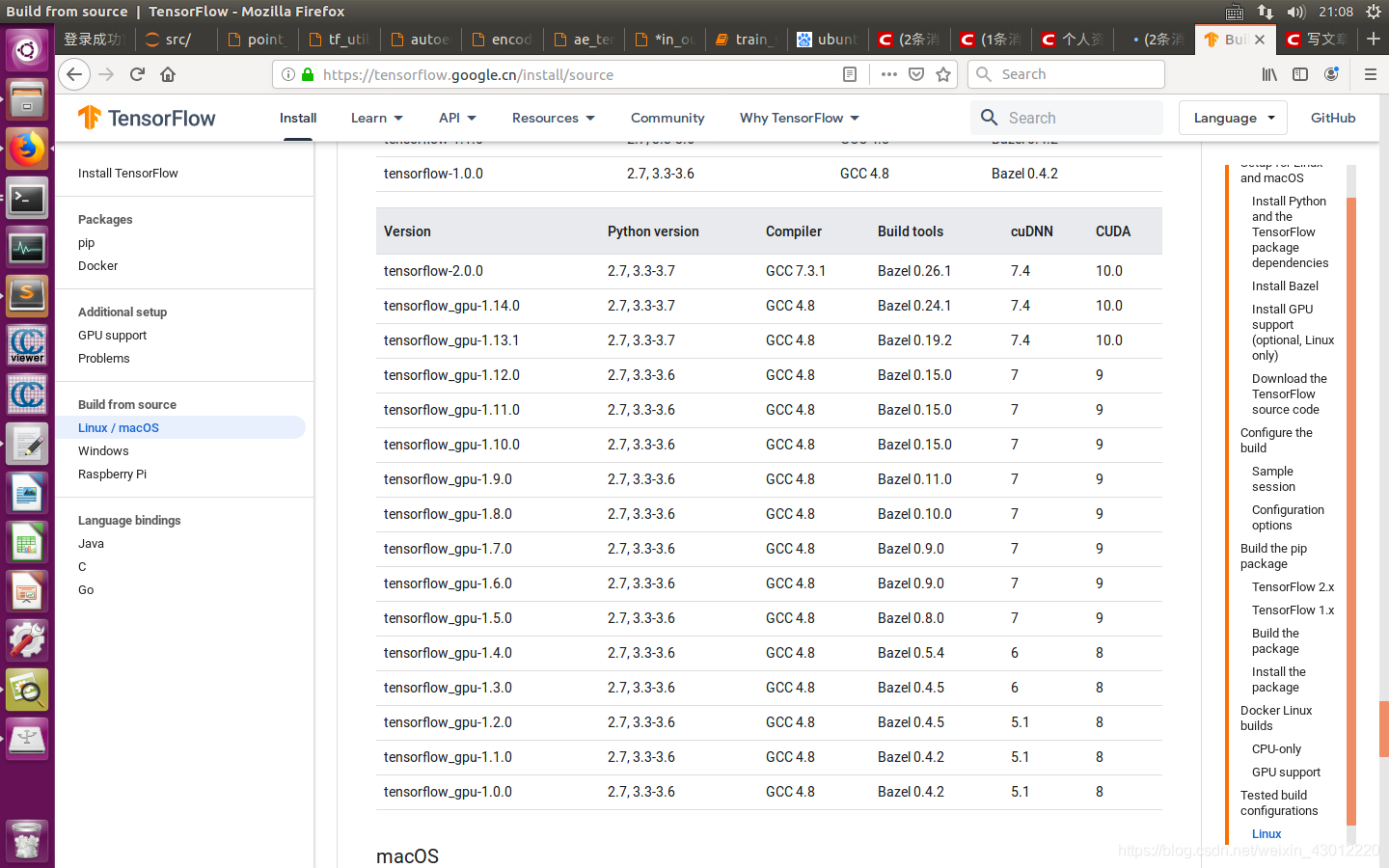
Task: Jump to CPU-only section
Action: coord(1276,749)
